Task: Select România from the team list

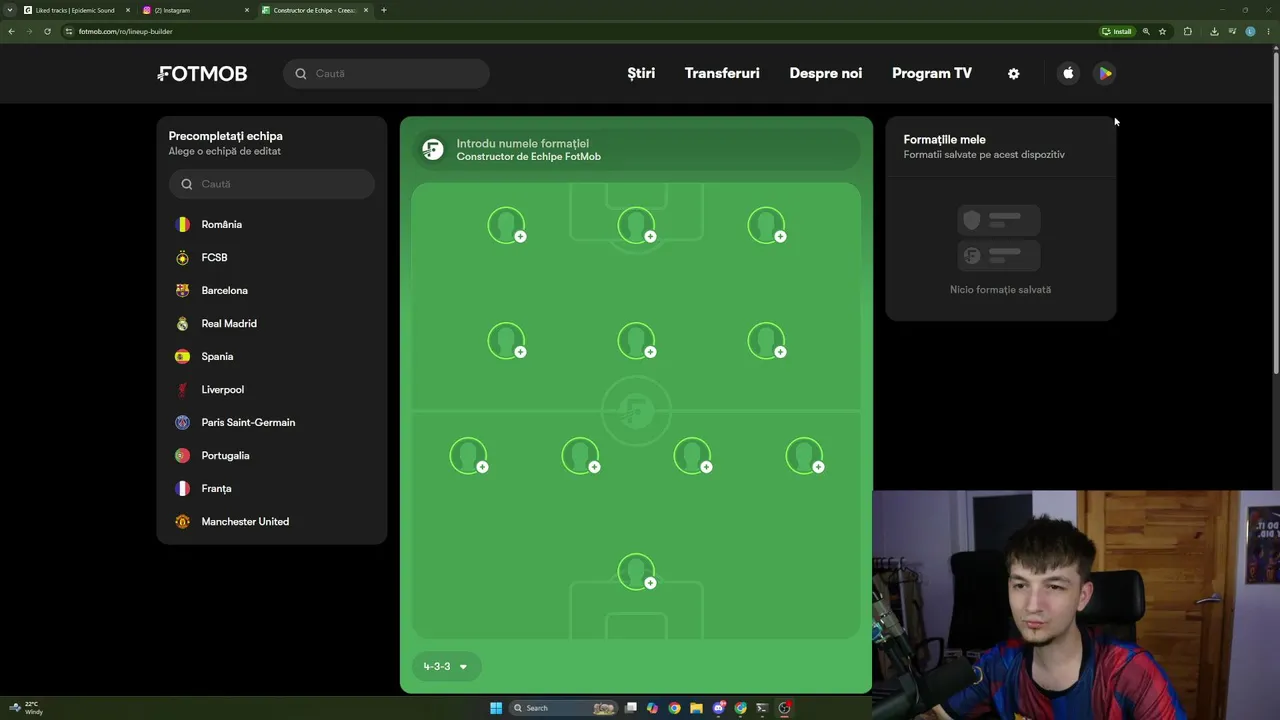Action: (272, 225)
